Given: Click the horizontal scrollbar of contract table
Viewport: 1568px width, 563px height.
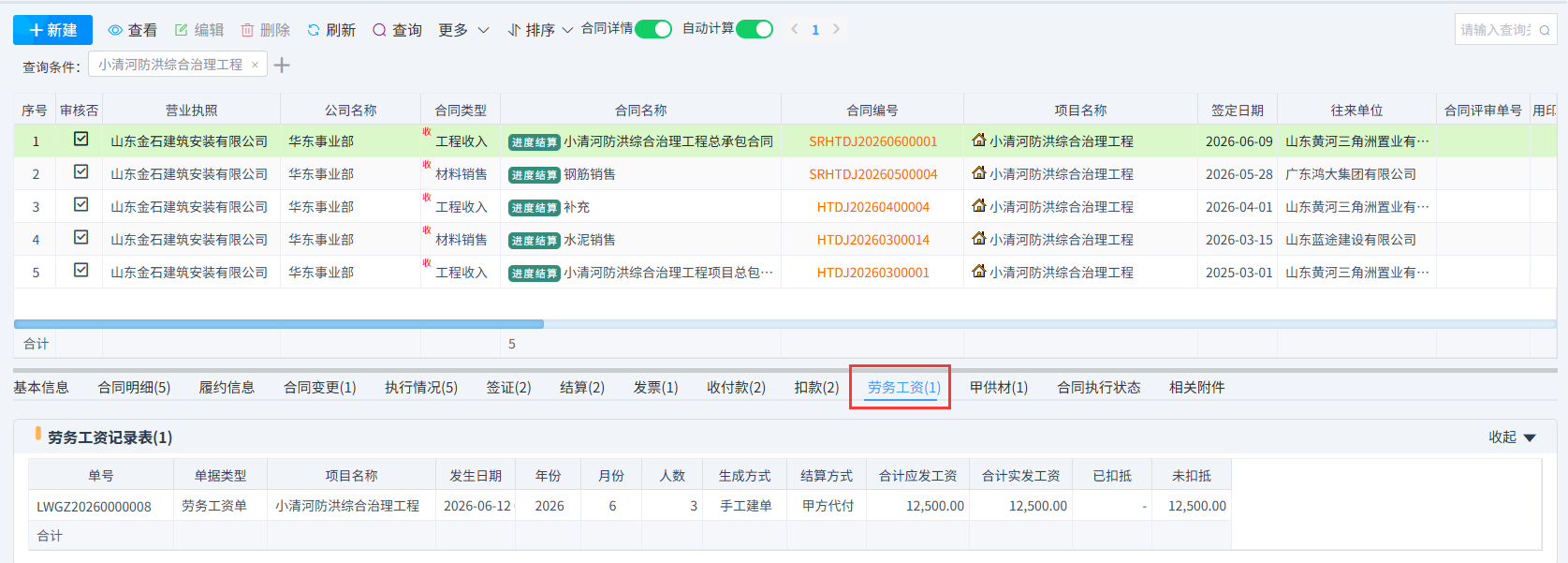Looking at the screenshot, I should click(279, 324).
